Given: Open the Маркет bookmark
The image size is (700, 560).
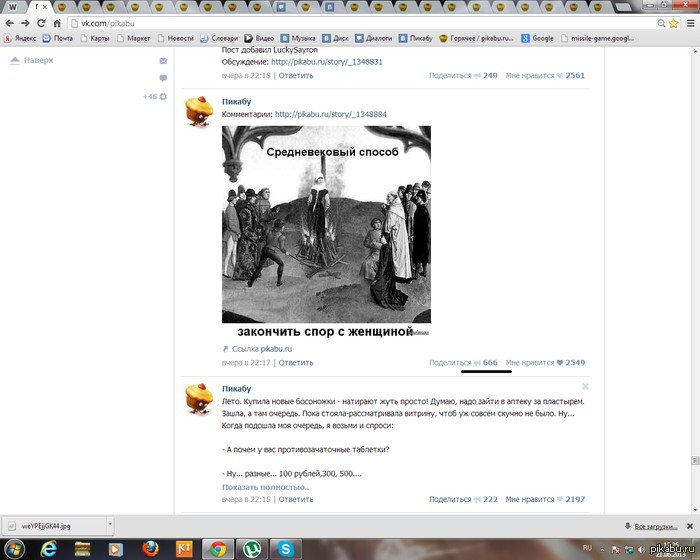Looking at the screenshot, I should [133, 38].
